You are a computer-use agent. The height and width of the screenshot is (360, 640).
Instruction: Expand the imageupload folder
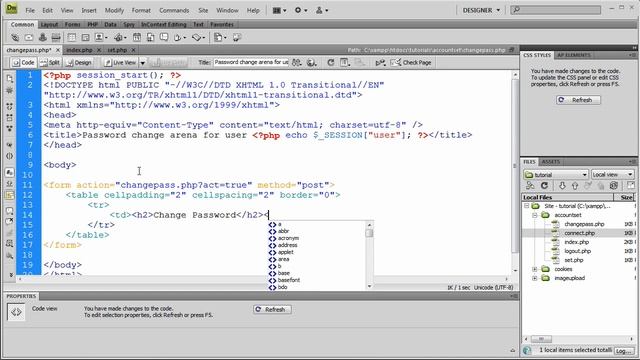coord(535,278)
